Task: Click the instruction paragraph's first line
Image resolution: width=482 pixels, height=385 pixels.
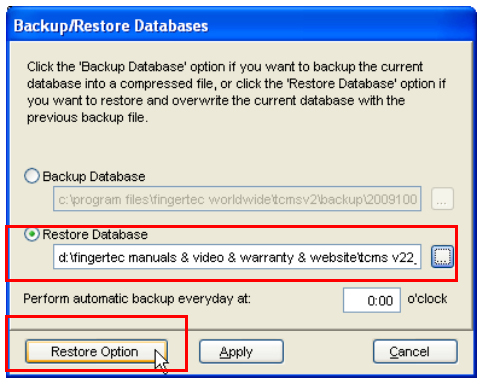Action: [225, 67]
